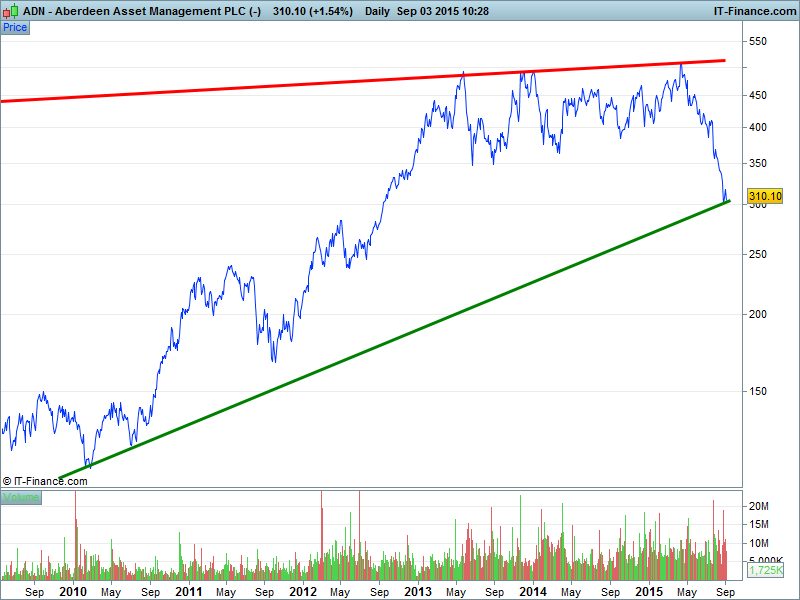Click the 250 level on price axis
This screenshot has height=600, width=800.
tap(758, 254)
